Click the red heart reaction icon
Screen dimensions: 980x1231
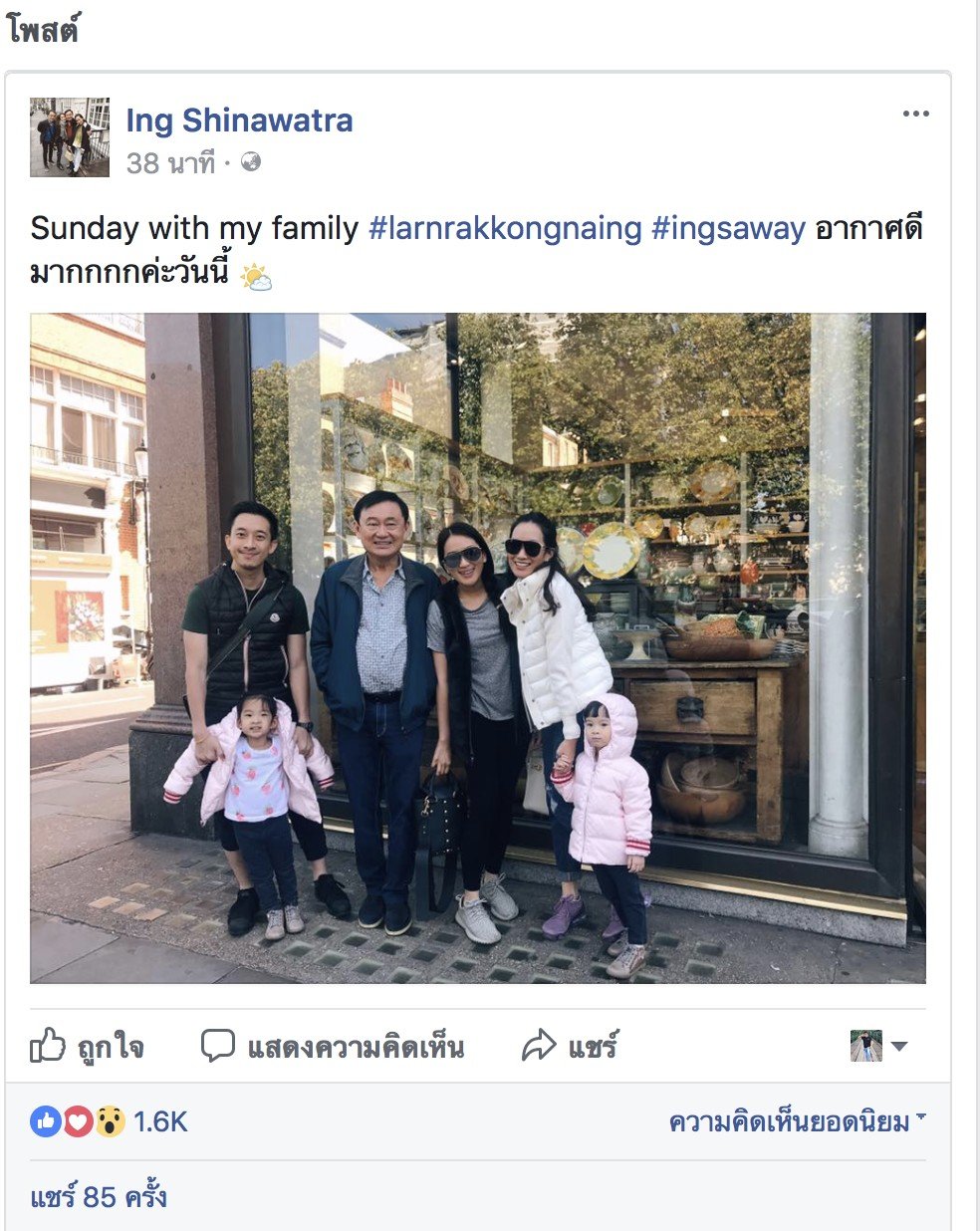(78, 1122)
